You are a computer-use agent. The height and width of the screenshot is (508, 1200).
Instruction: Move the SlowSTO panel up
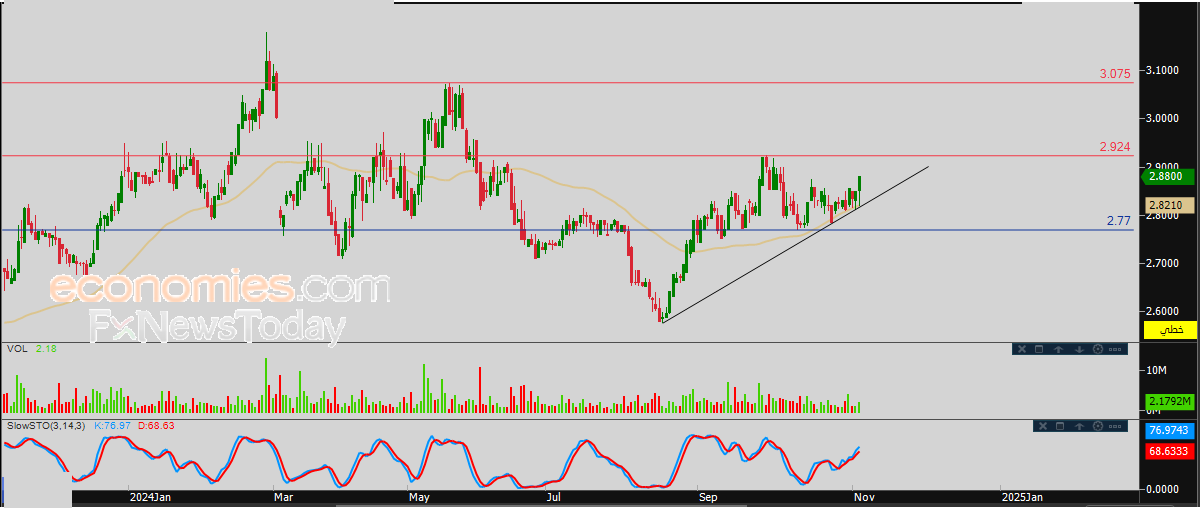click(1079, 426)
